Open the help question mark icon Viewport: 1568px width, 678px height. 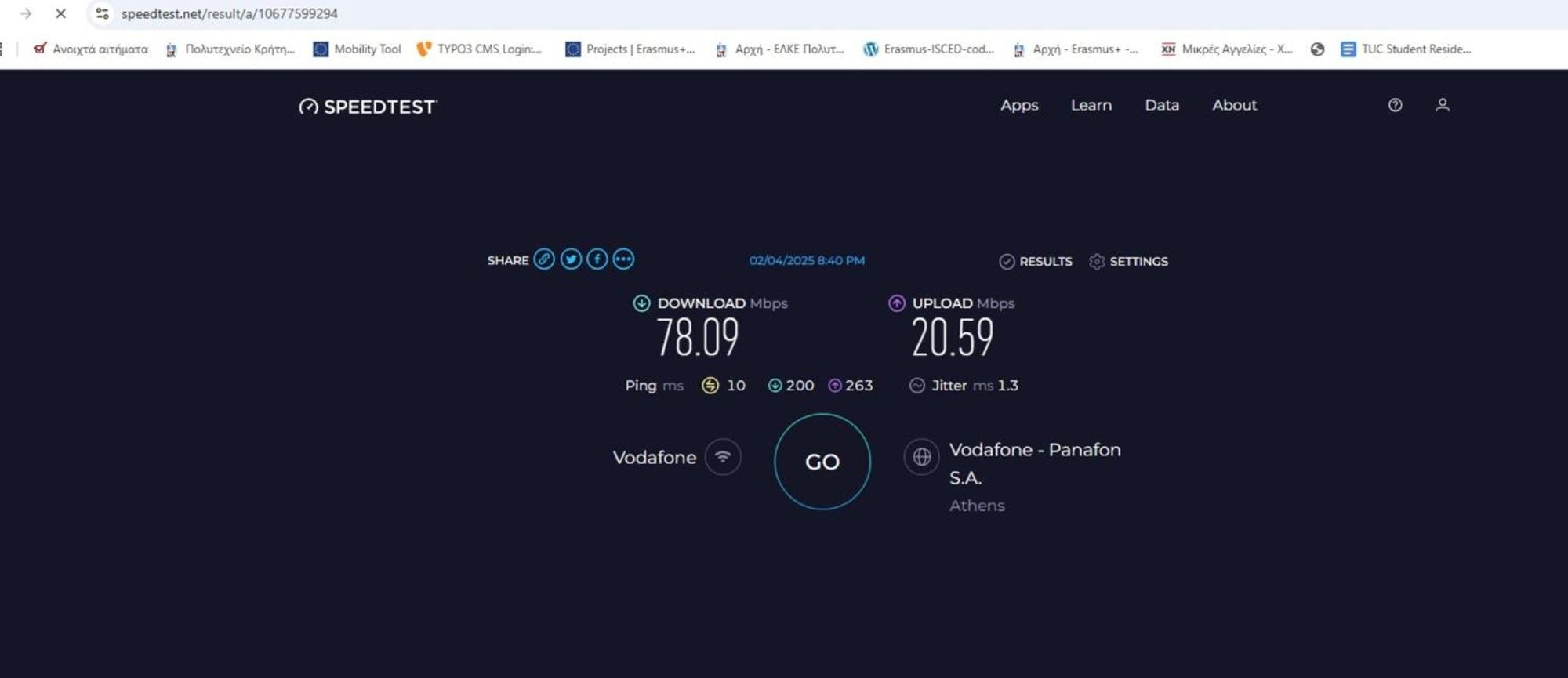[1395, 105]
